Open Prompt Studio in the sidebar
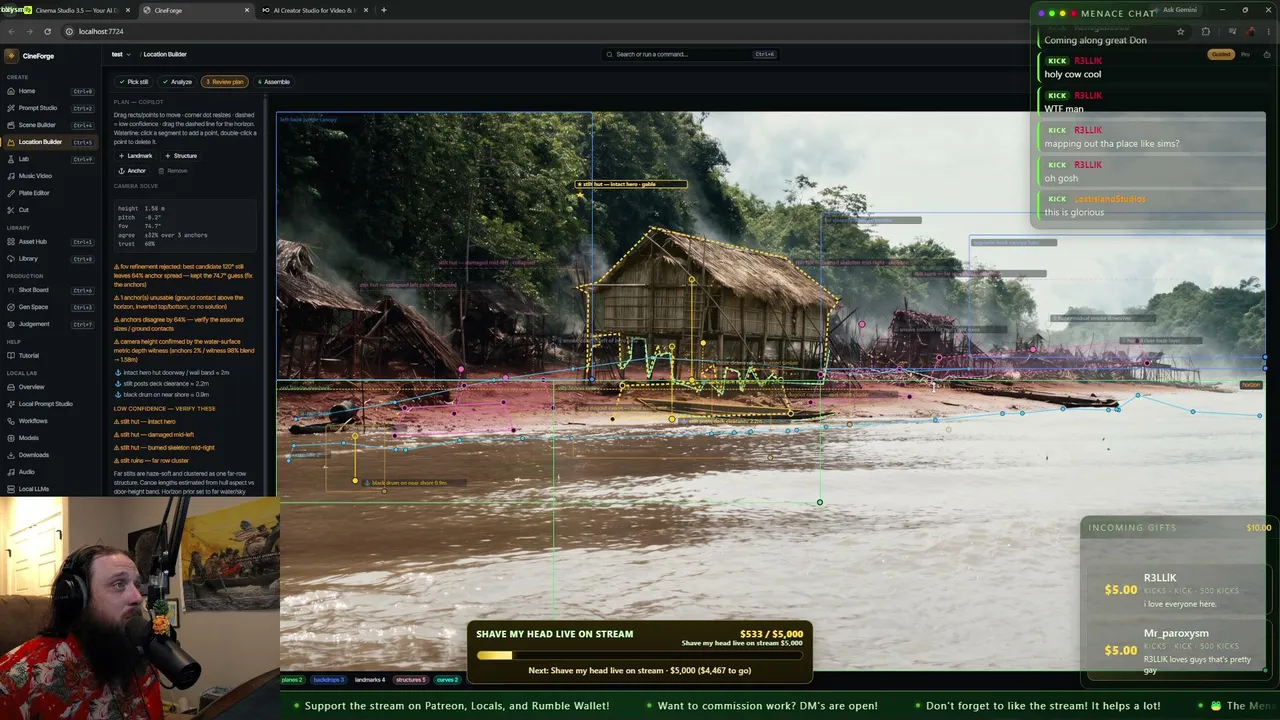Image resolution: width=1280 pixels, height=720 pixels. (x=38, y=108)
